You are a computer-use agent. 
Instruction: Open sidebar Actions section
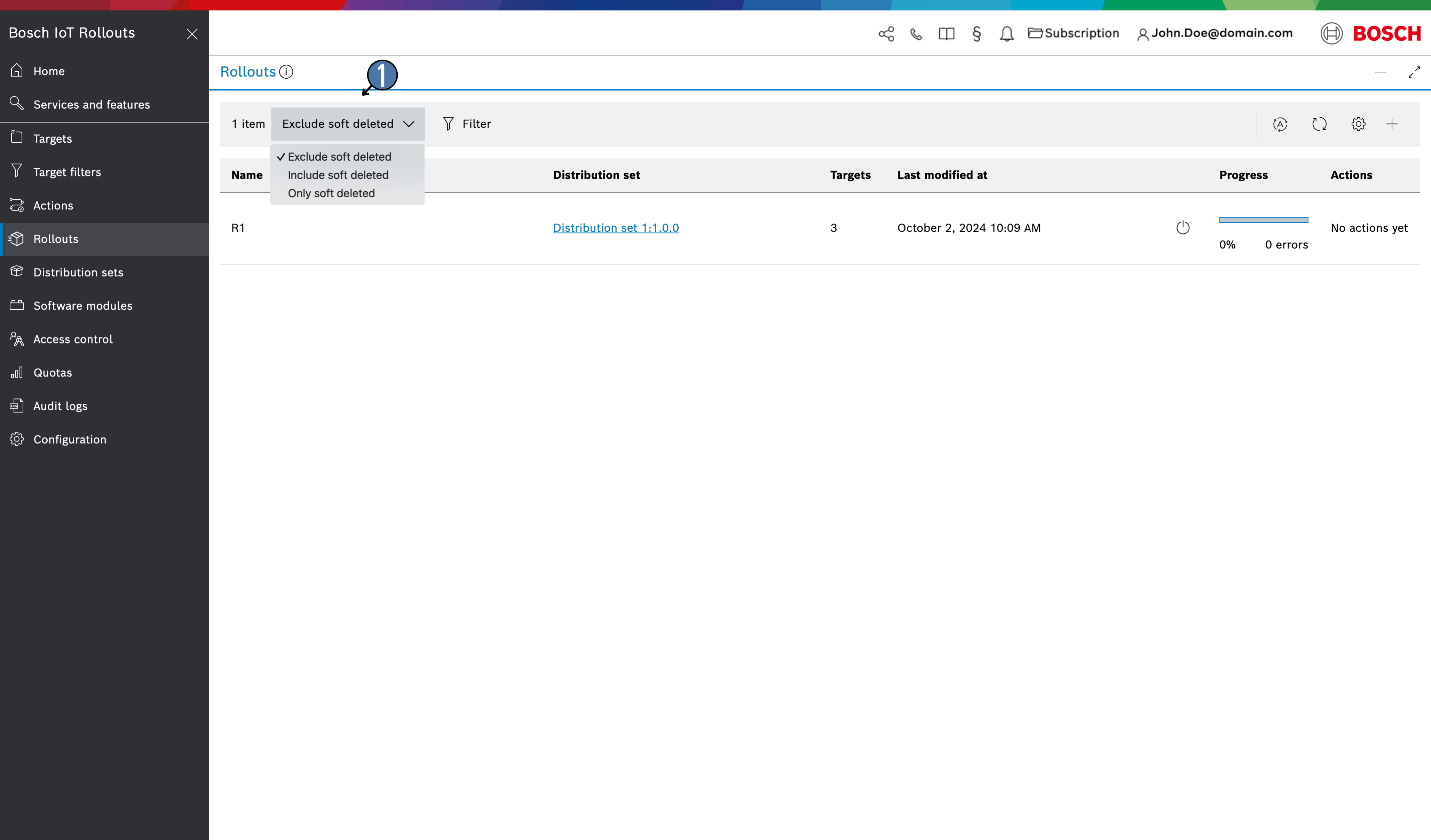point(104,206)
